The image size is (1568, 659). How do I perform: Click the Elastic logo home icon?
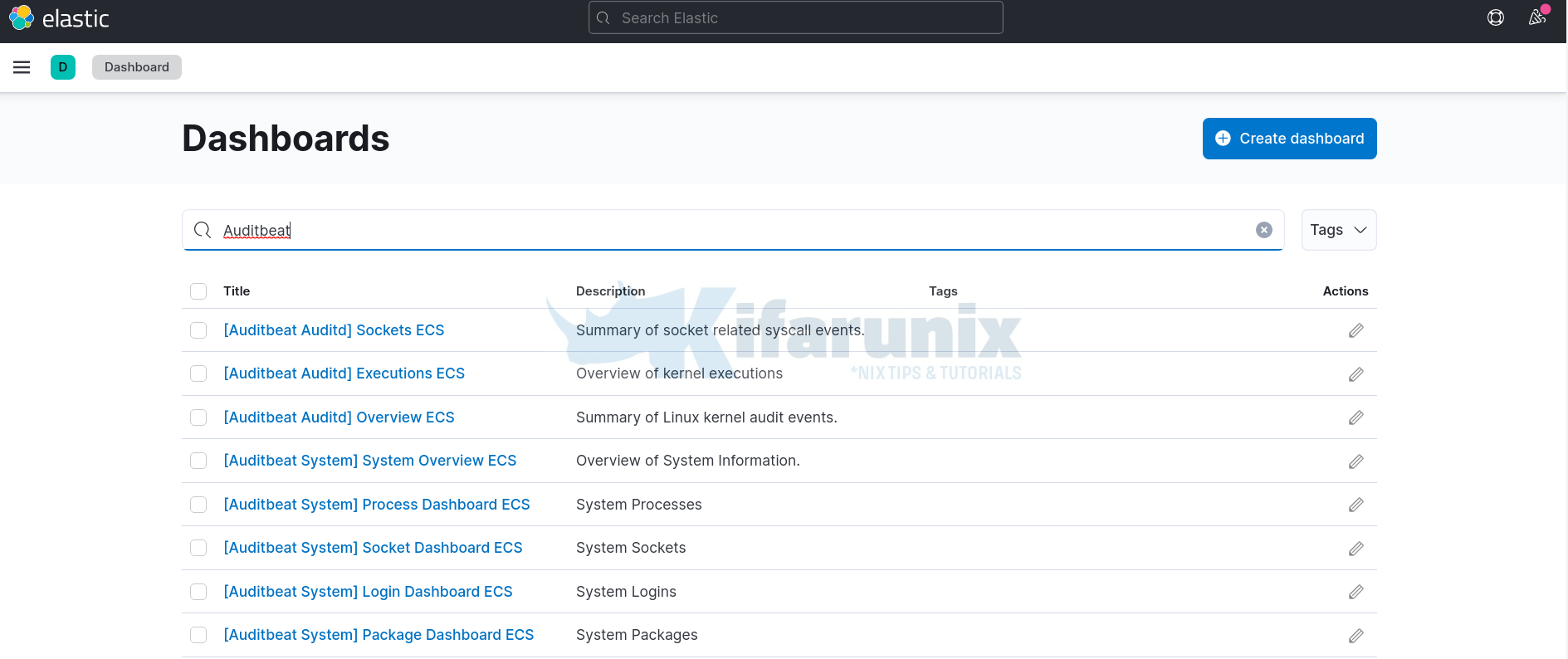click(x=22, y=17)
